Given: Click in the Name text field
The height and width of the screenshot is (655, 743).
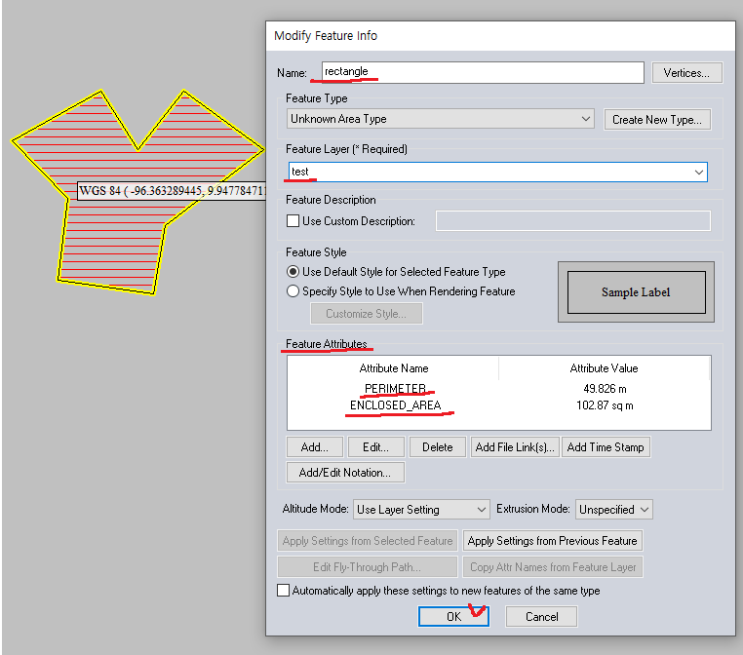Looking at the screenshot, I should click(x=482, y=72).
